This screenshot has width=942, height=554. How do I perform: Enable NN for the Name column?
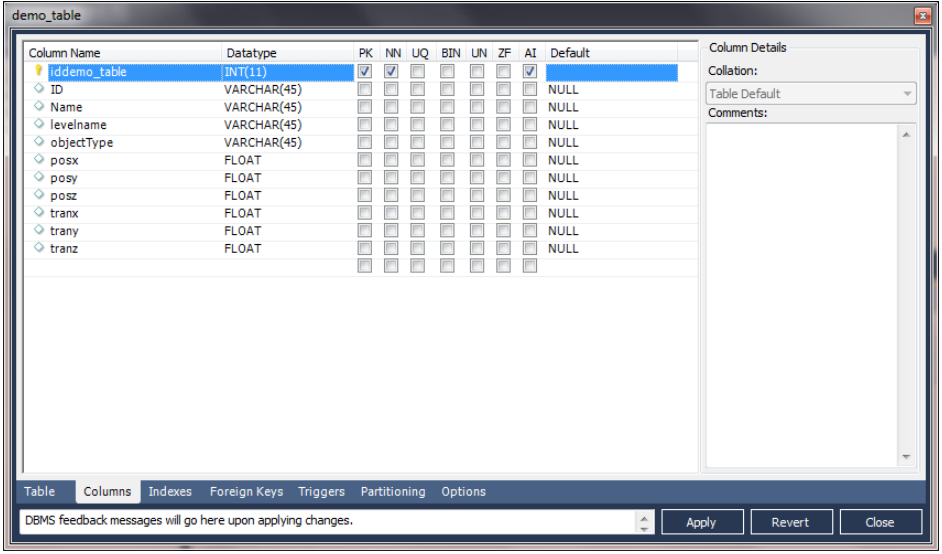tap(391, 107)
